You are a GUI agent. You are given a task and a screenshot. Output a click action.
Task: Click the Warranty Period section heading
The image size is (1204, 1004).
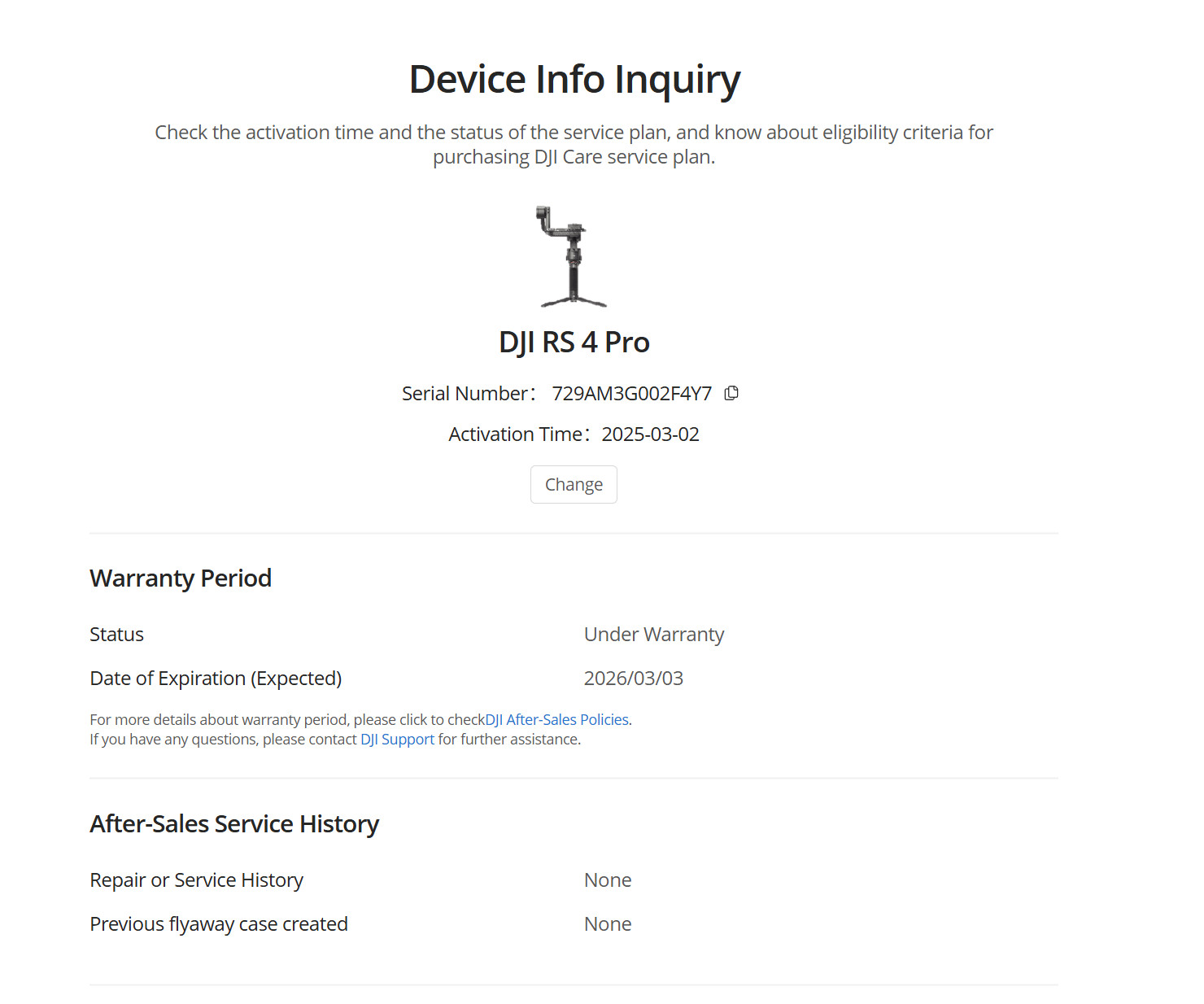pyautogui.click(x=181, y=578)
